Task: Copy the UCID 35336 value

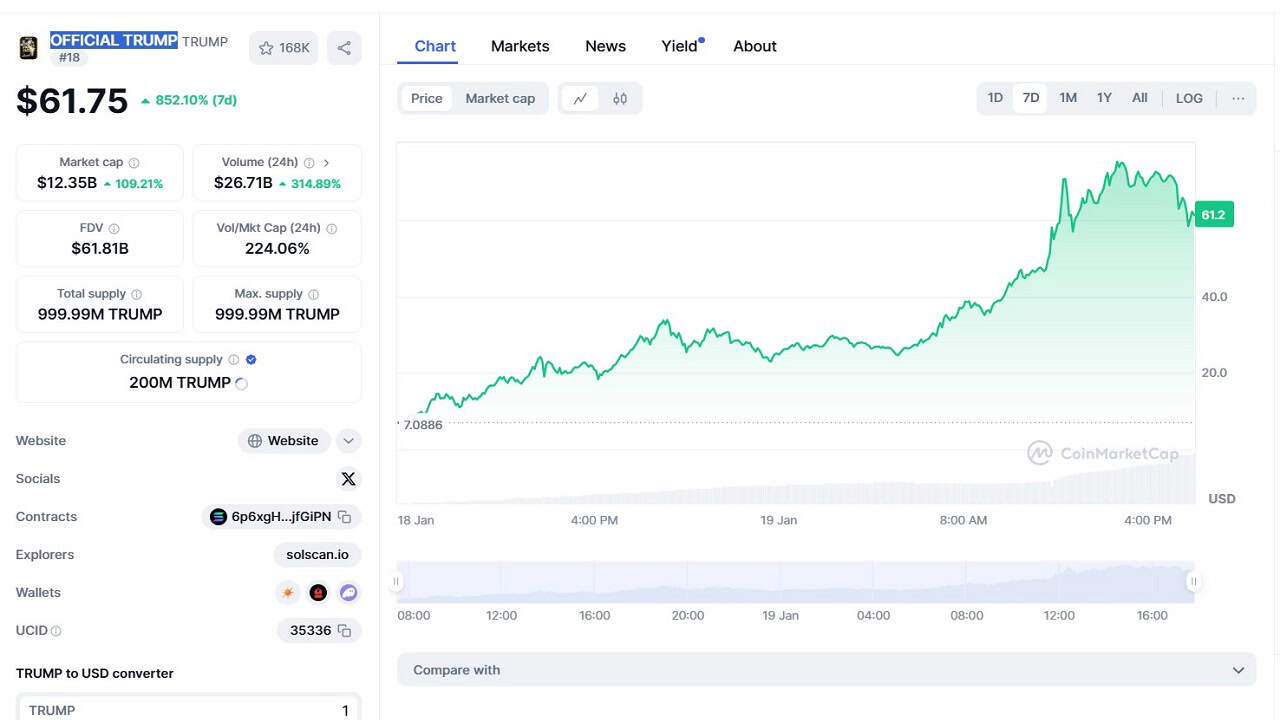Action: click(x=344, y=631)
